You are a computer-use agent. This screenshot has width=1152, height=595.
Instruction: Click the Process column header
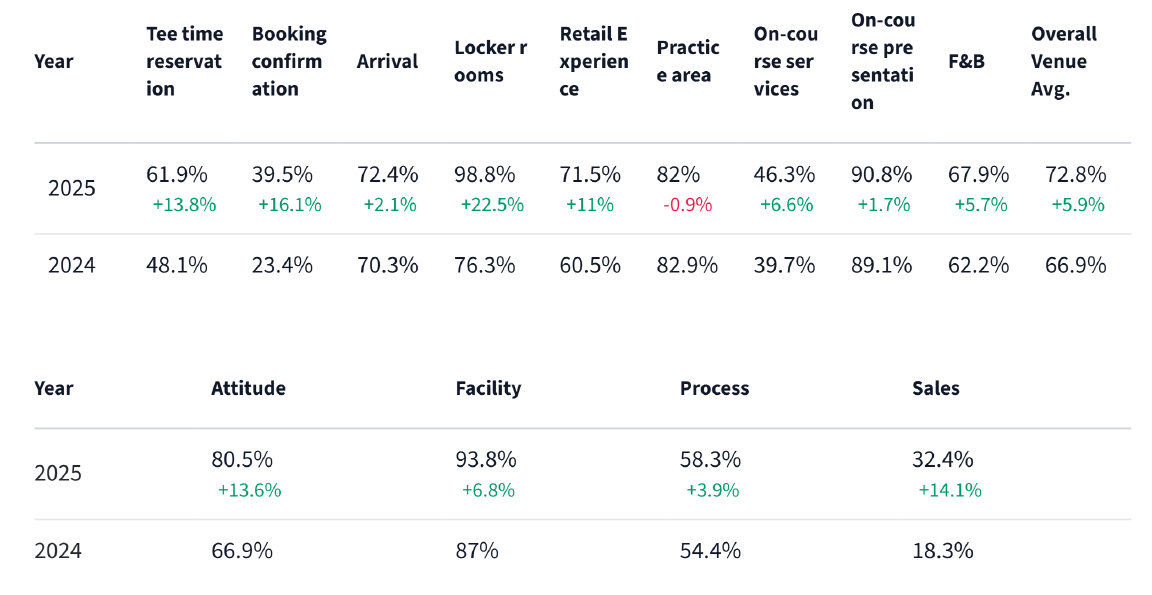[714, 388]
